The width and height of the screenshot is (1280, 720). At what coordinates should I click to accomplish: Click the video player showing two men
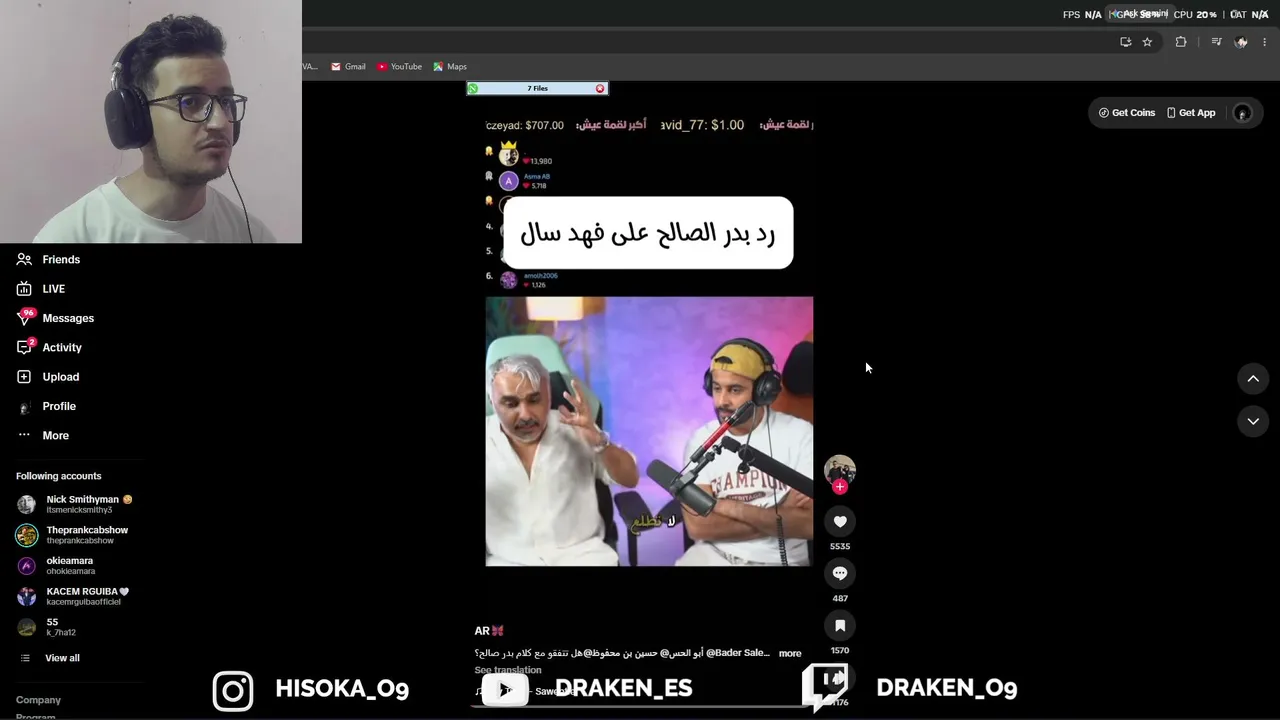(x=649, y=431)
